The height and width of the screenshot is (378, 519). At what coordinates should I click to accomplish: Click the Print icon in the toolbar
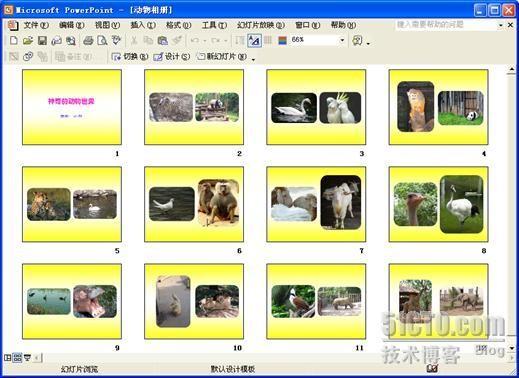pyautogui.click(x=88, y=40)
